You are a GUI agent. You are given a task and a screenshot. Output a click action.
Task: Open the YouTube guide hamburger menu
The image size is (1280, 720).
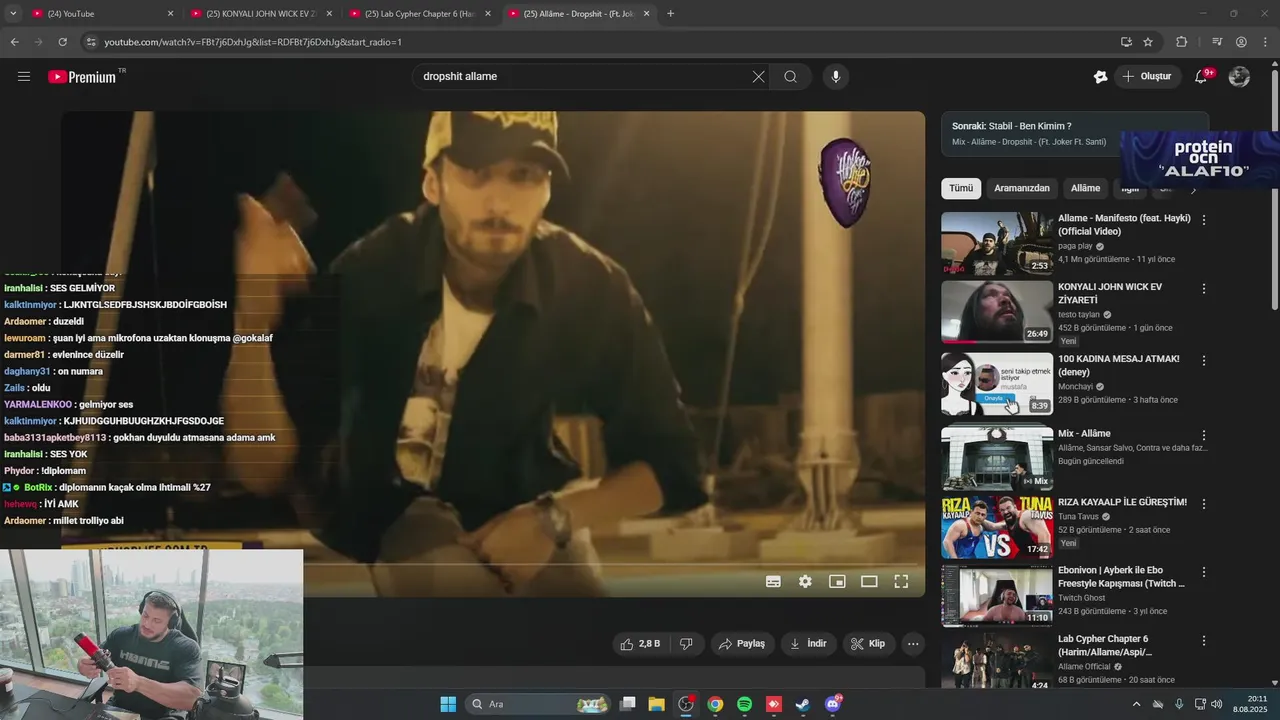point(24,76)
